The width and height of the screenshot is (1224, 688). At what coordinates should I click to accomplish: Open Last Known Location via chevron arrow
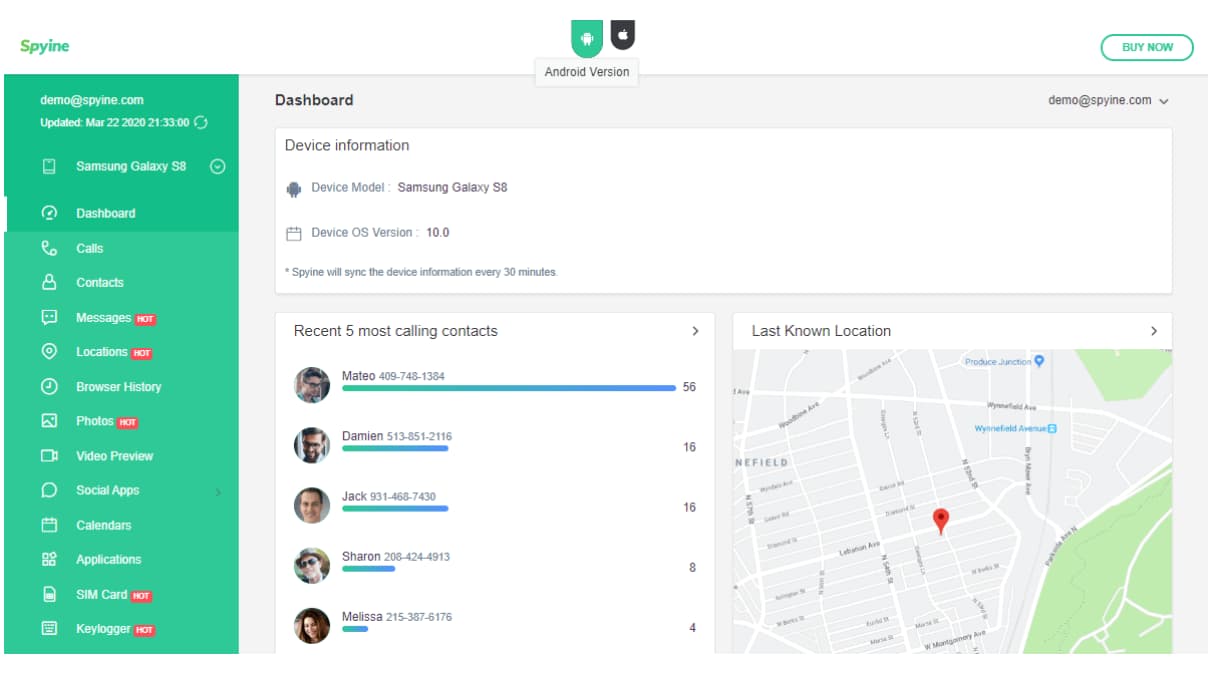coord(1154,331)
